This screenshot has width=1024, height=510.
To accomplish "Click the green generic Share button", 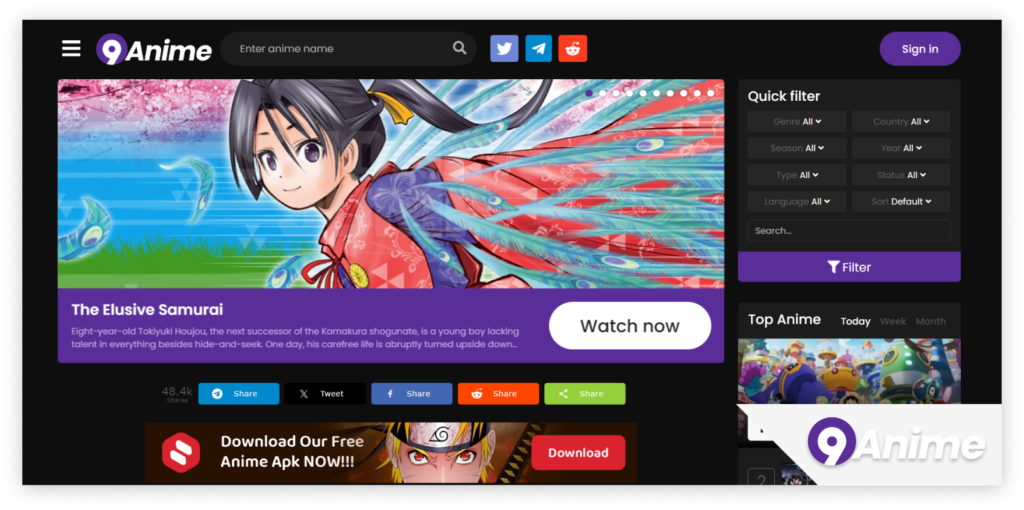I will [584, 394].
